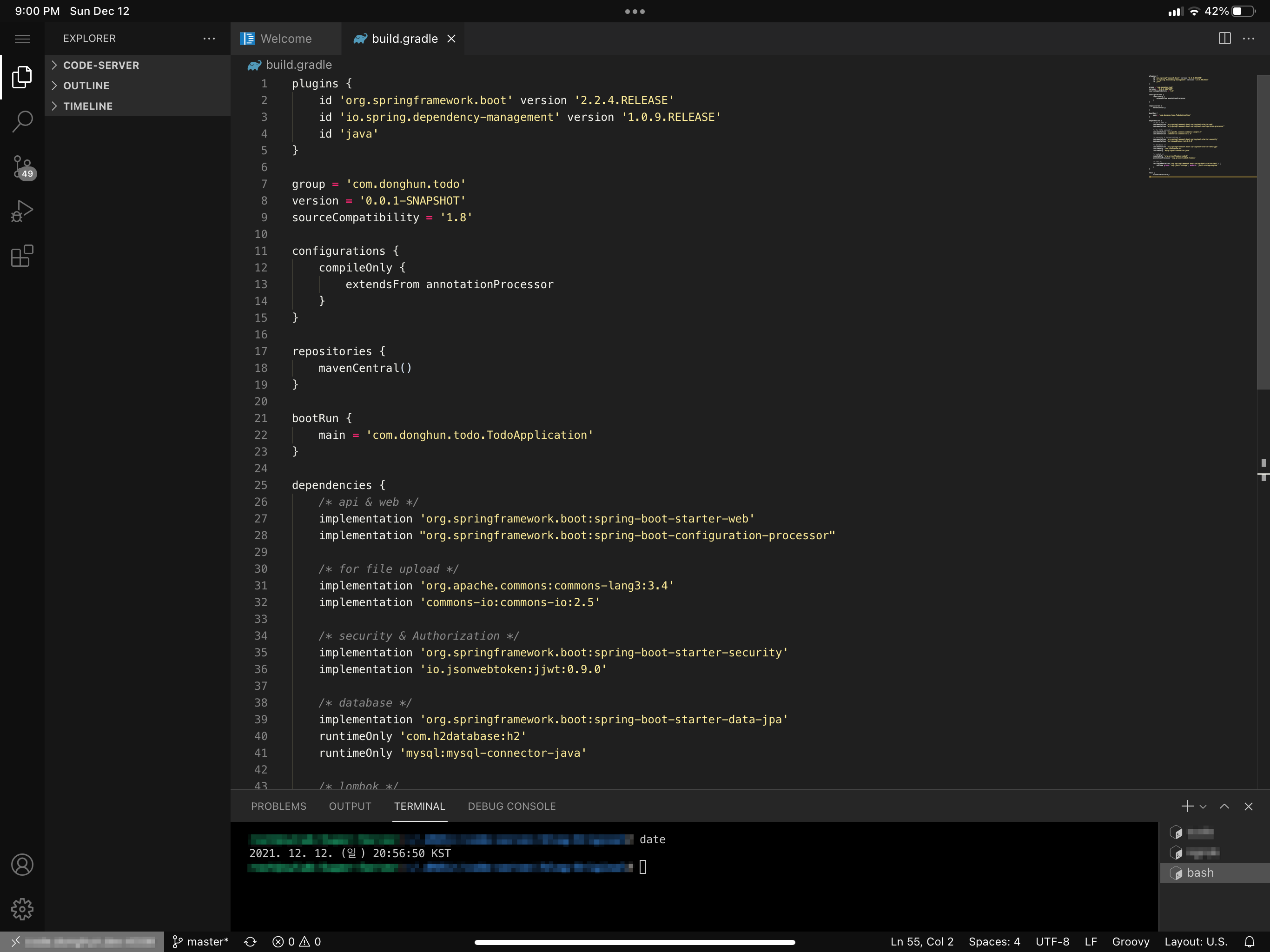Click line number 1 in the gutter

click(x=264, y=84)
